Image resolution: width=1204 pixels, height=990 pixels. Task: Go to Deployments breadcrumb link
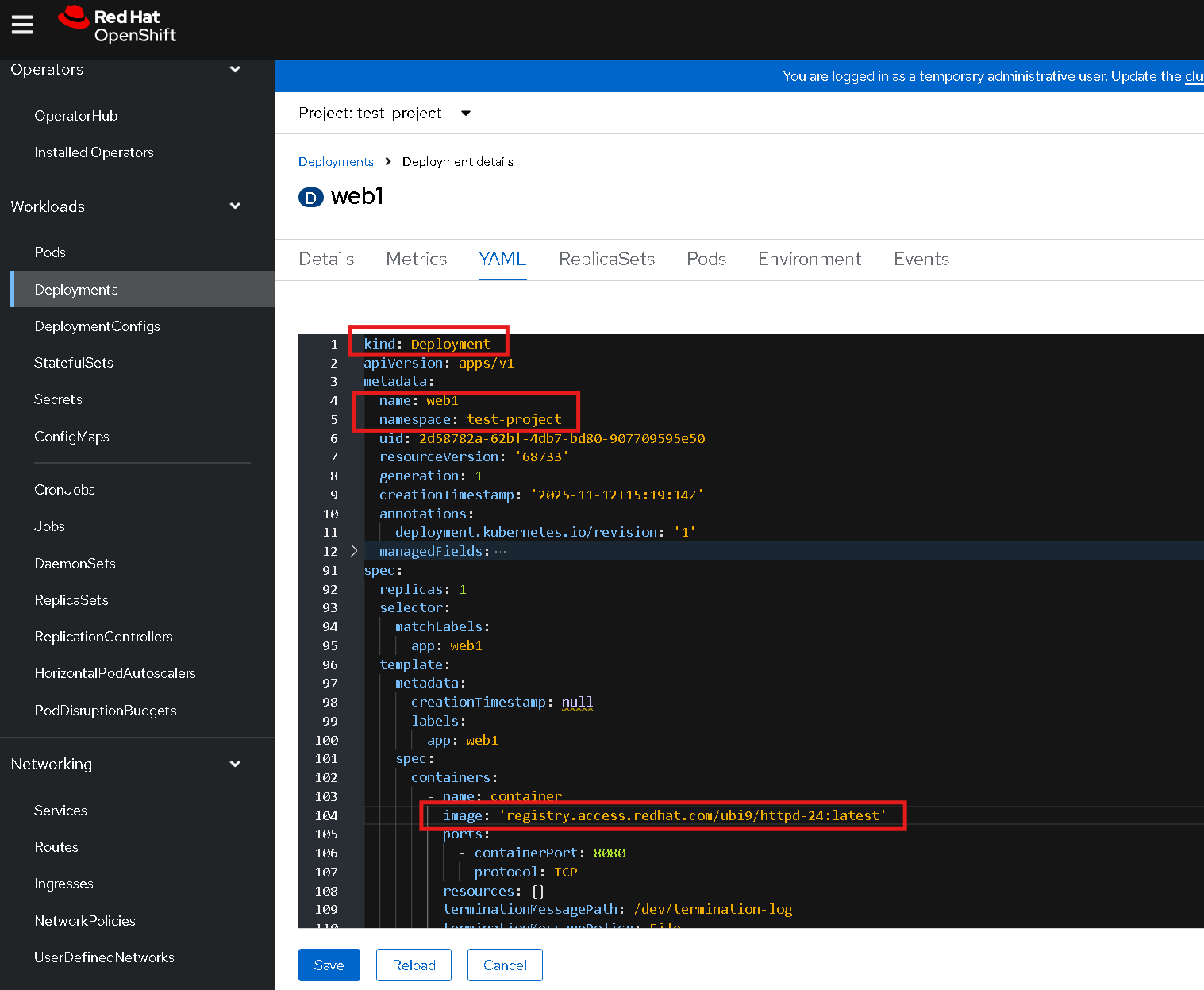336,162
